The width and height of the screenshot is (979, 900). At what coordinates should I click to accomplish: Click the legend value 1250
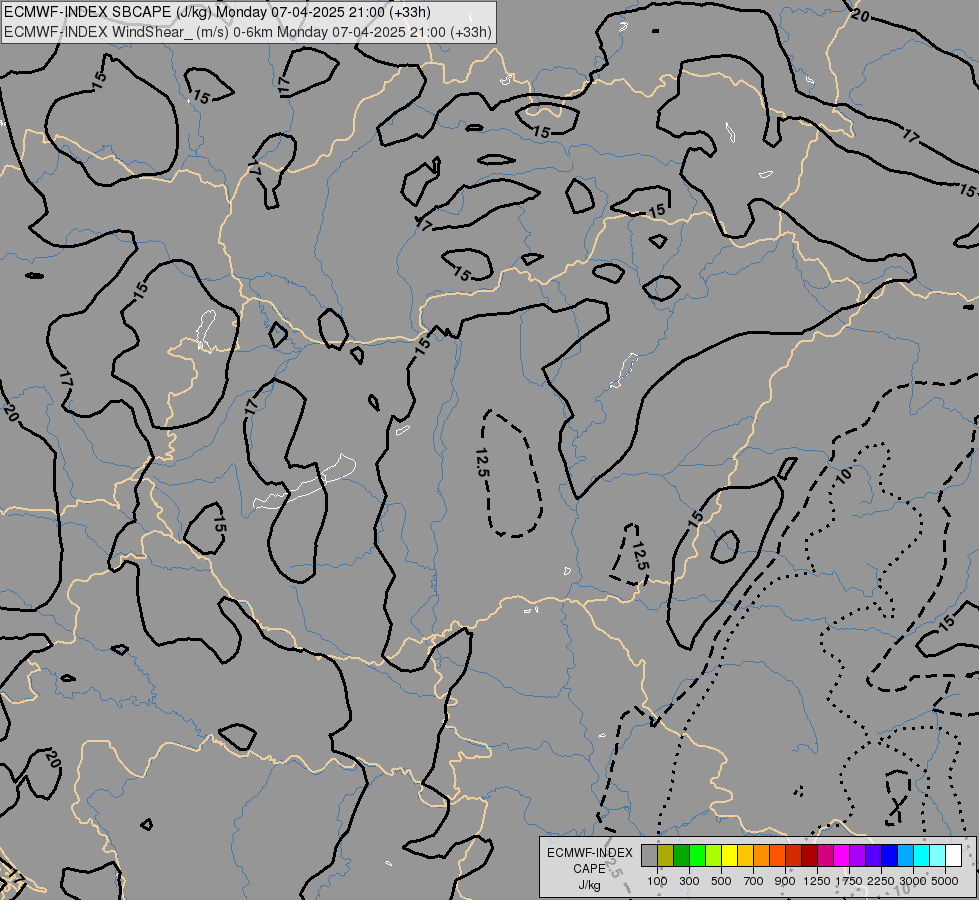[x=817, y=881]
